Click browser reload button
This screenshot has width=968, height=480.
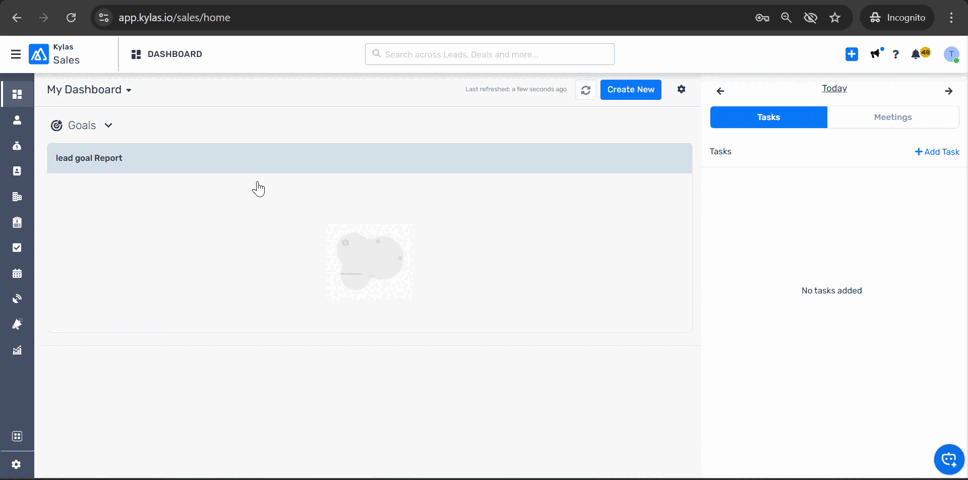click(71, 17)
